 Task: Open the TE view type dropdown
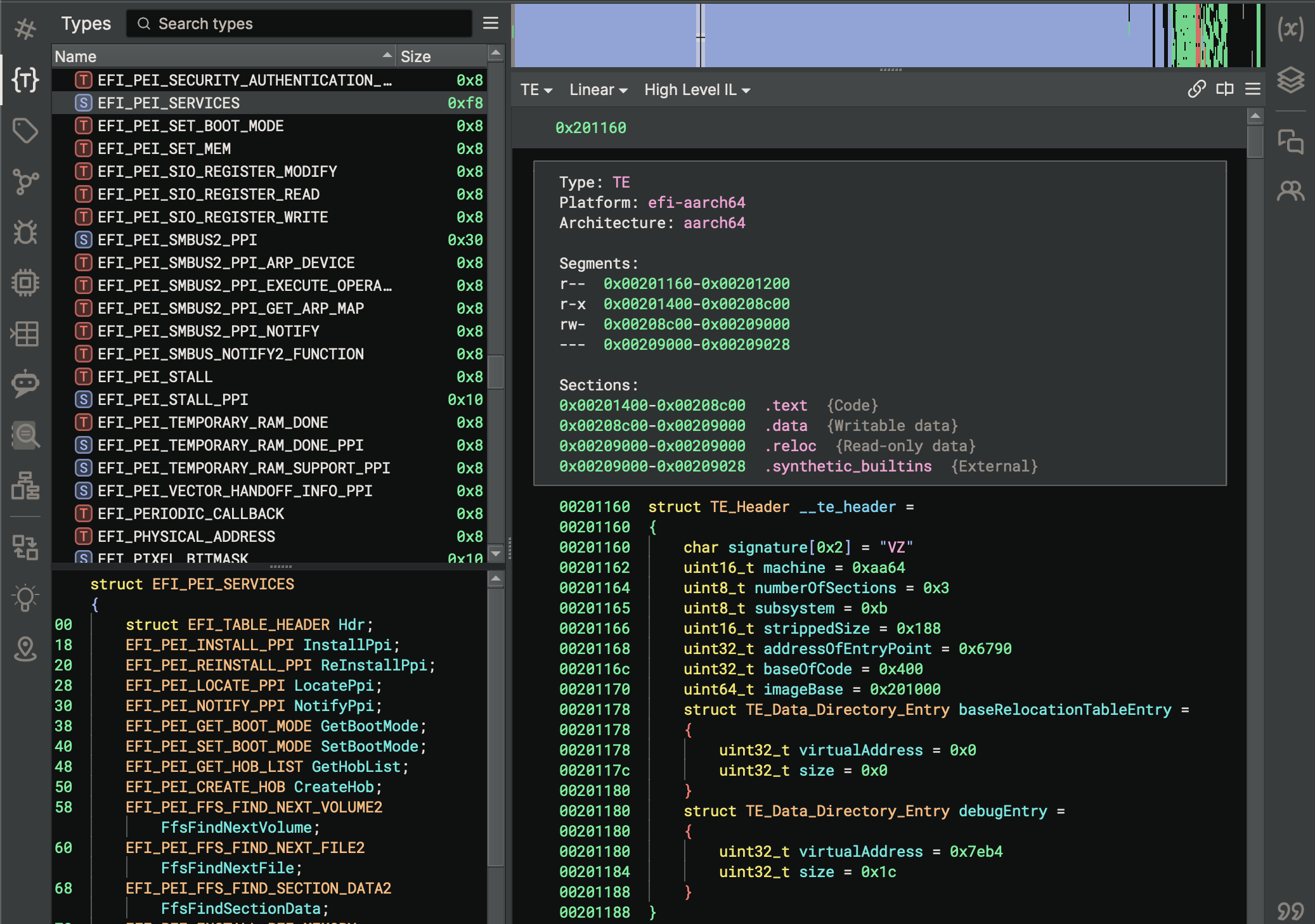pos(536,90)
